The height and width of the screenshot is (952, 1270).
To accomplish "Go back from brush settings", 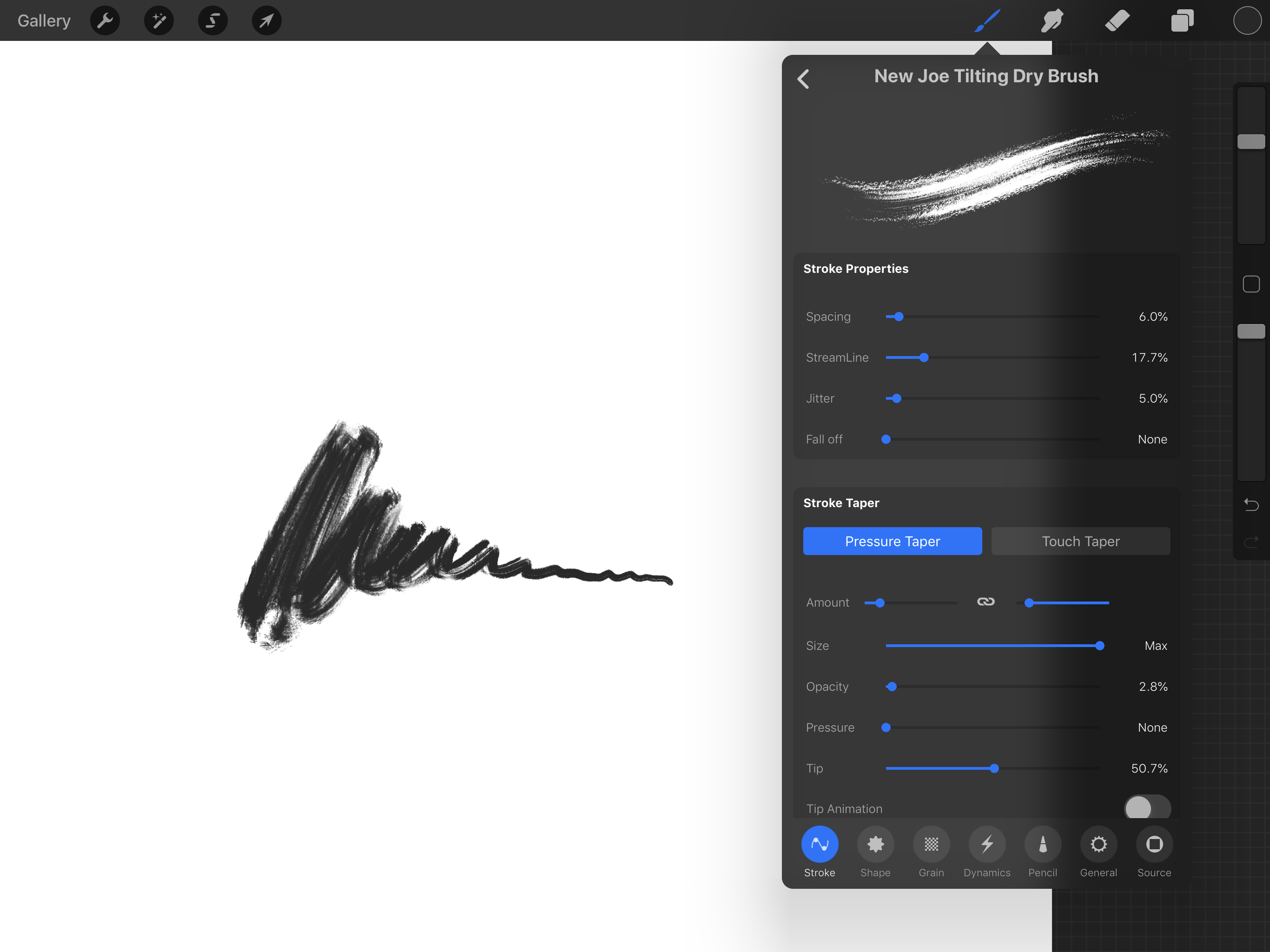I will tap(804, 79).
